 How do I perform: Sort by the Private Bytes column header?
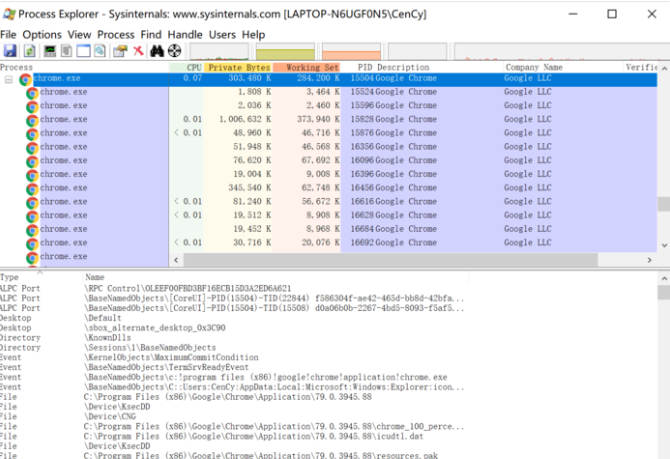click(x=238, y=67)
